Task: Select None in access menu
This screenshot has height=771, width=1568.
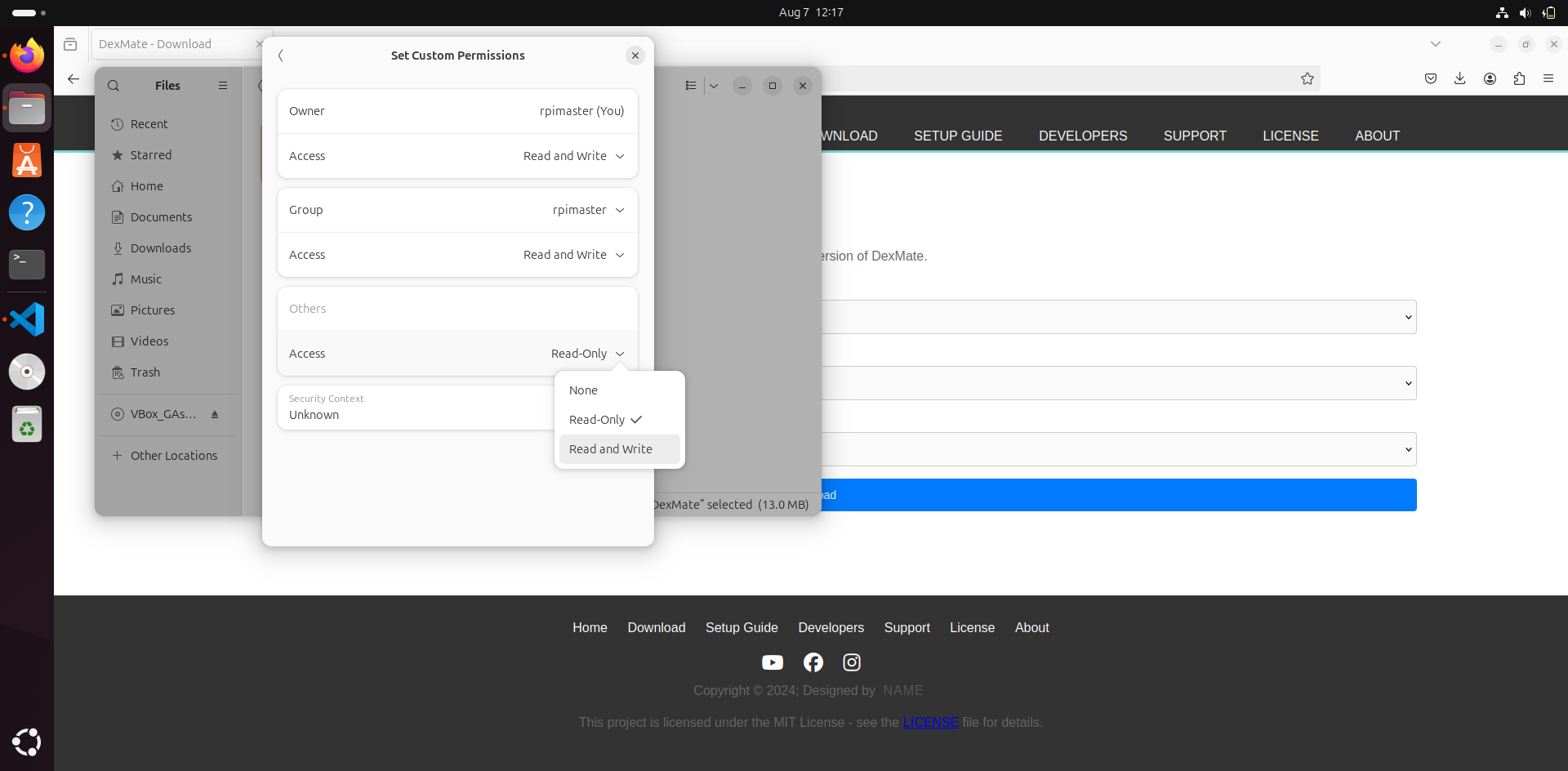Action: coord(619,390)
